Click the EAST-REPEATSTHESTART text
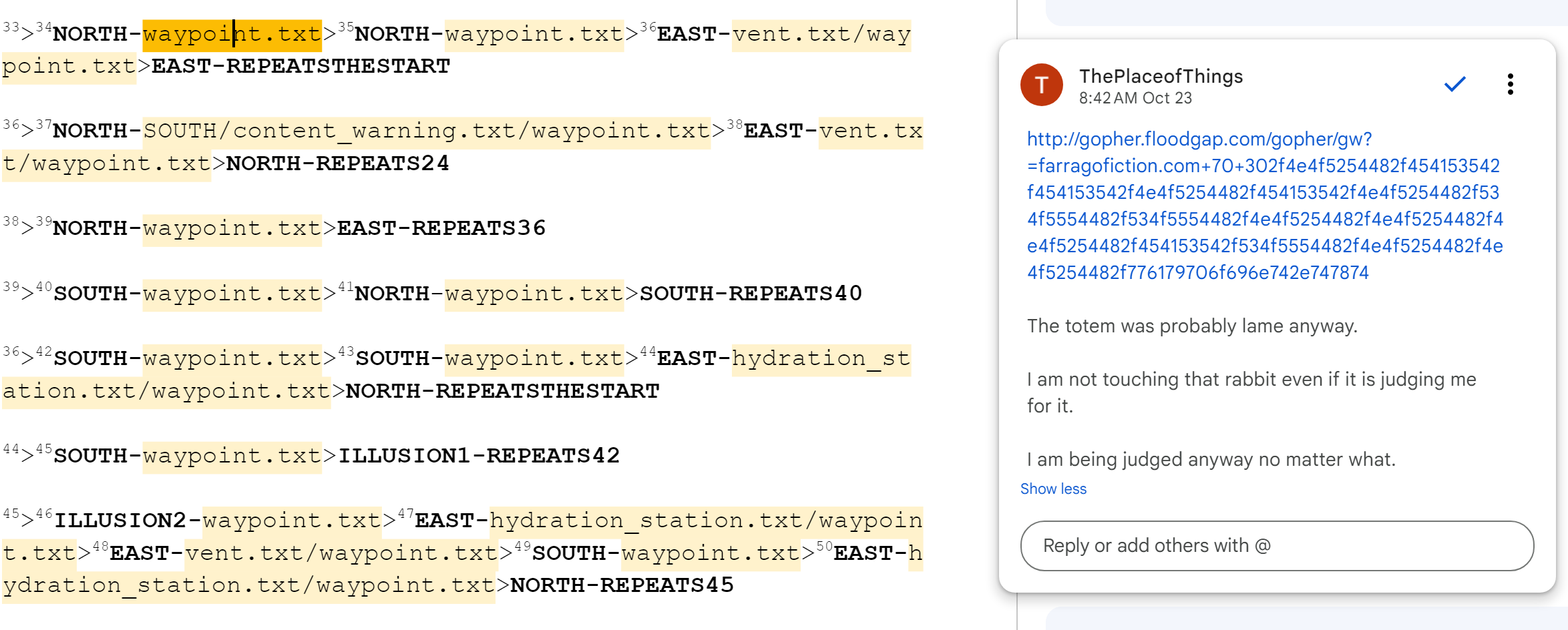This screenshot has height=630, width=1568. (301, 67)
